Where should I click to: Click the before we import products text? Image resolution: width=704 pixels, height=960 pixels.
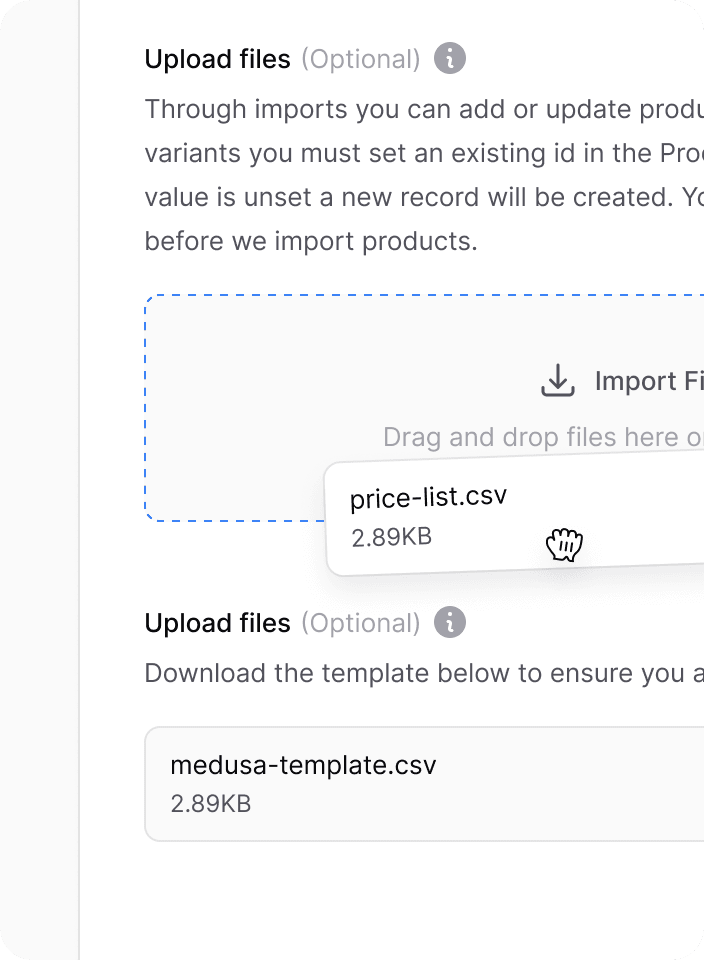pyautogui.click(x=311, y=241)
